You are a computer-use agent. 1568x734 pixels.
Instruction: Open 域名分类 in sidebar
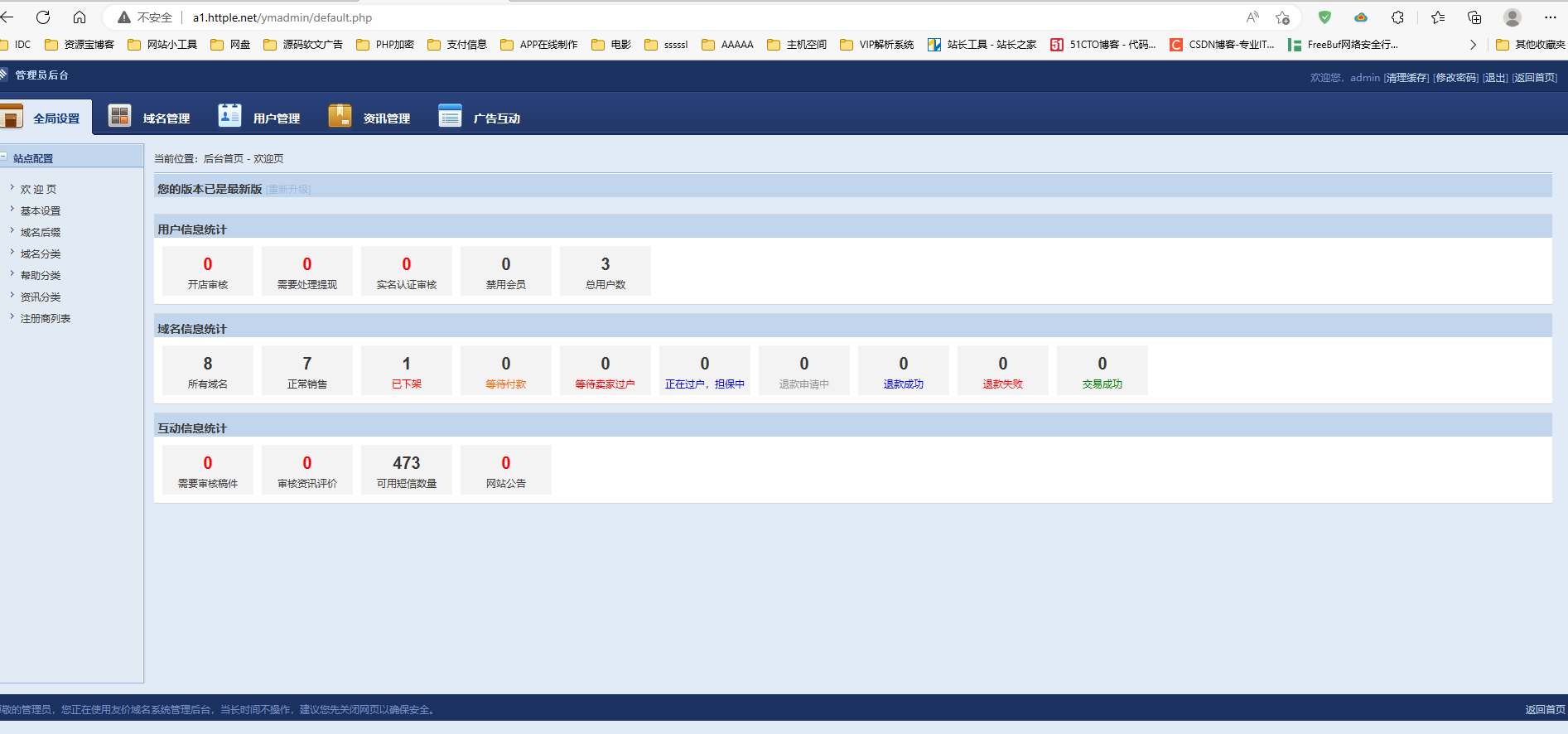tap(41, 254)
